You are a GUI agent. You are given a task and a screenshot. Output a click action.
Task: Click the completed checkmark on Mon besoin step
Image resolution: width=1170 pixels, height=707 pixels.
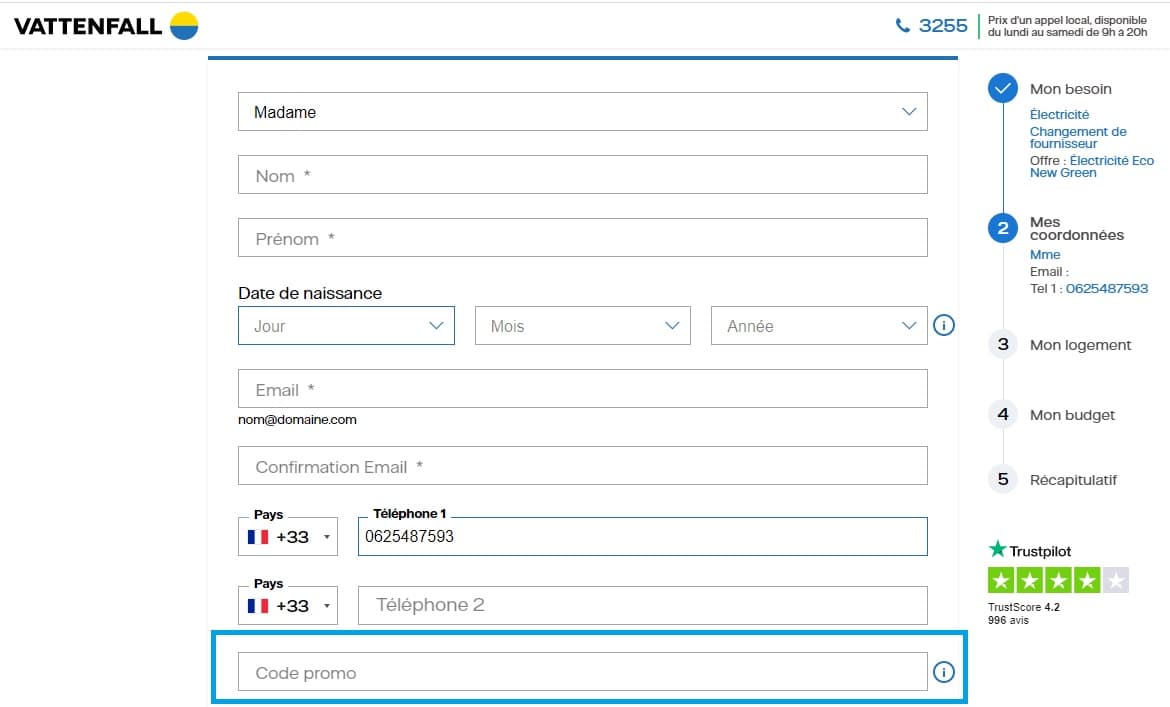(x=1002, y=88)
